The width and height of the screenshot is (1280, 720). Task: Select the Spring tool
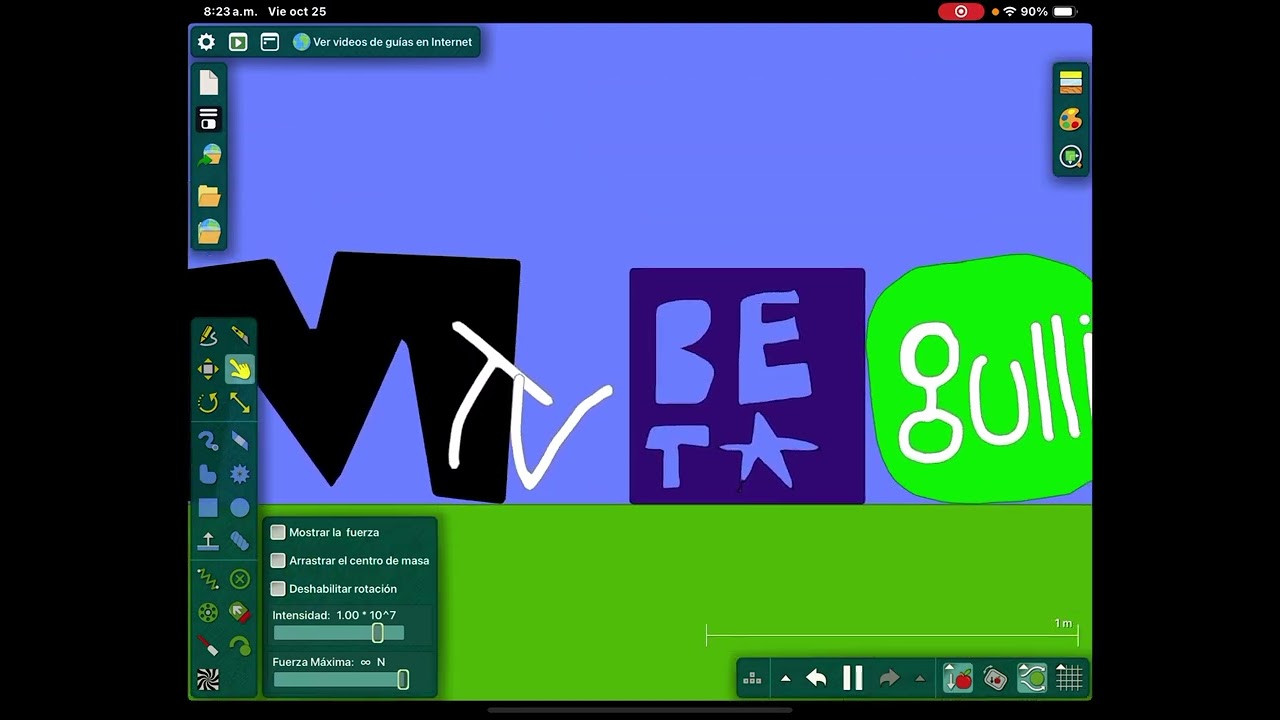(x=208, y=579)
